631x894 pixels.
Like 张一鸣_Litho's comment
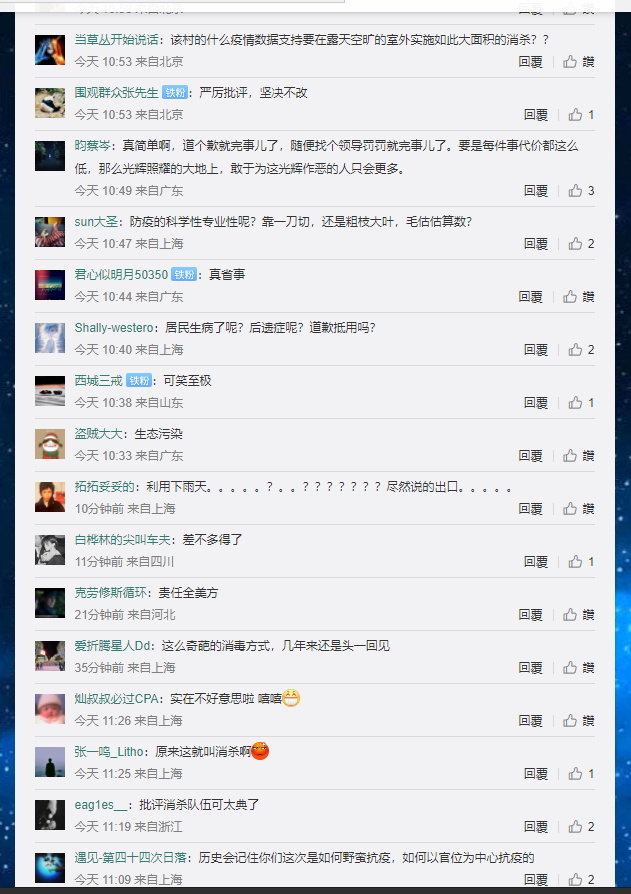coord(581,774)
